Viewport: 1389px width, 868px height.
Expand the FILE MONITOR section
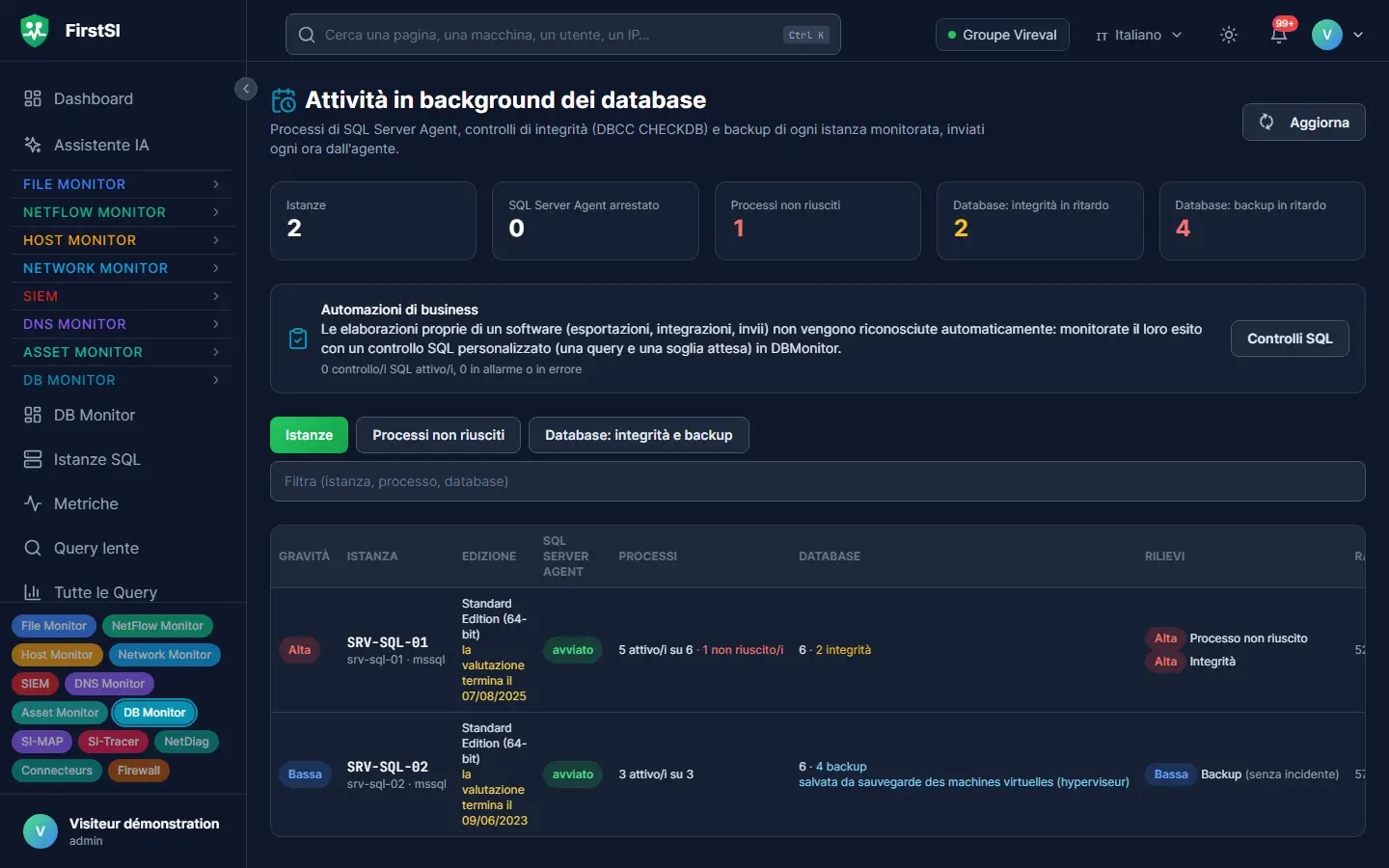coord(123,184)
